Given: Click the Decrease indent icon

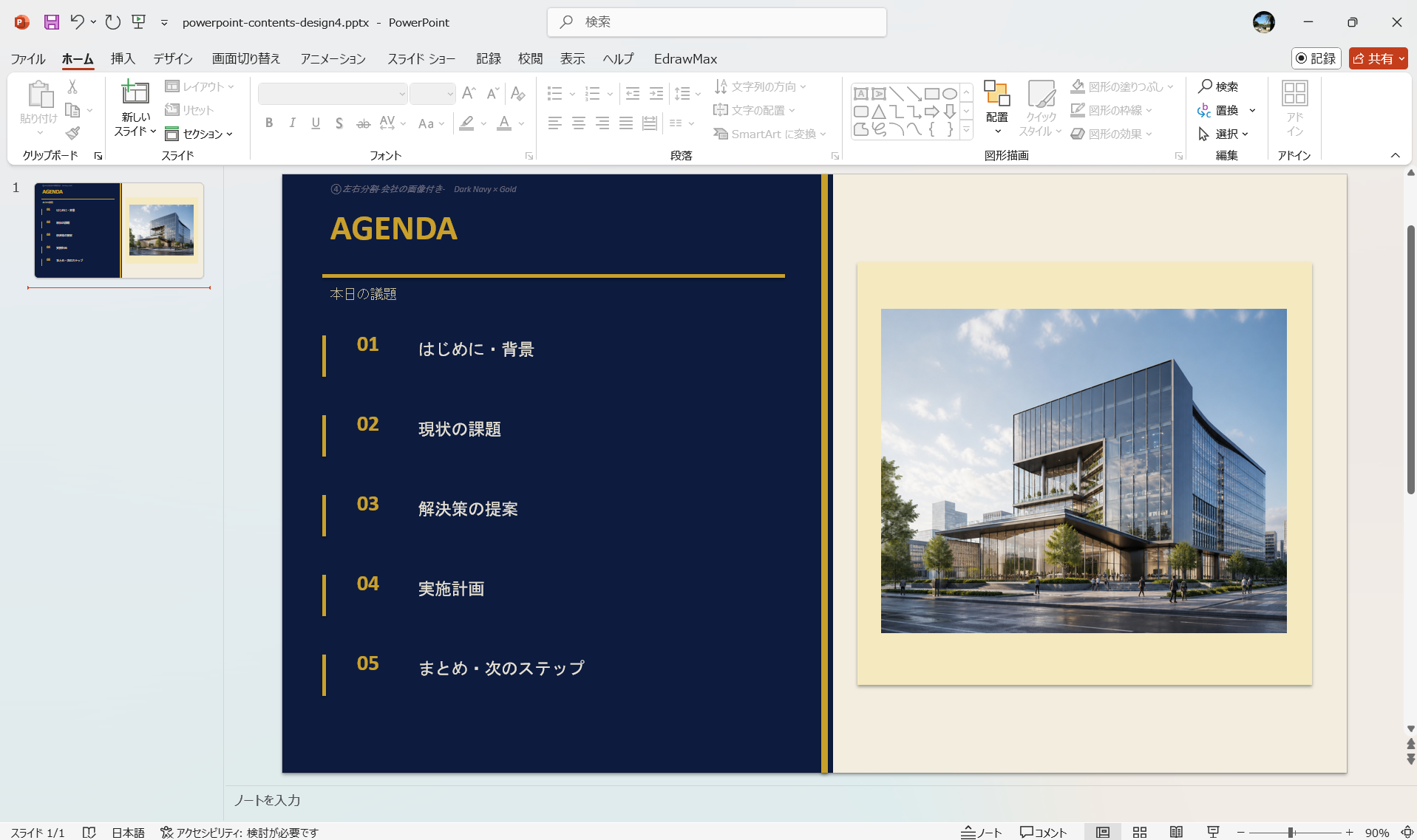Looking at the screenshot, I should coord(633,94).
